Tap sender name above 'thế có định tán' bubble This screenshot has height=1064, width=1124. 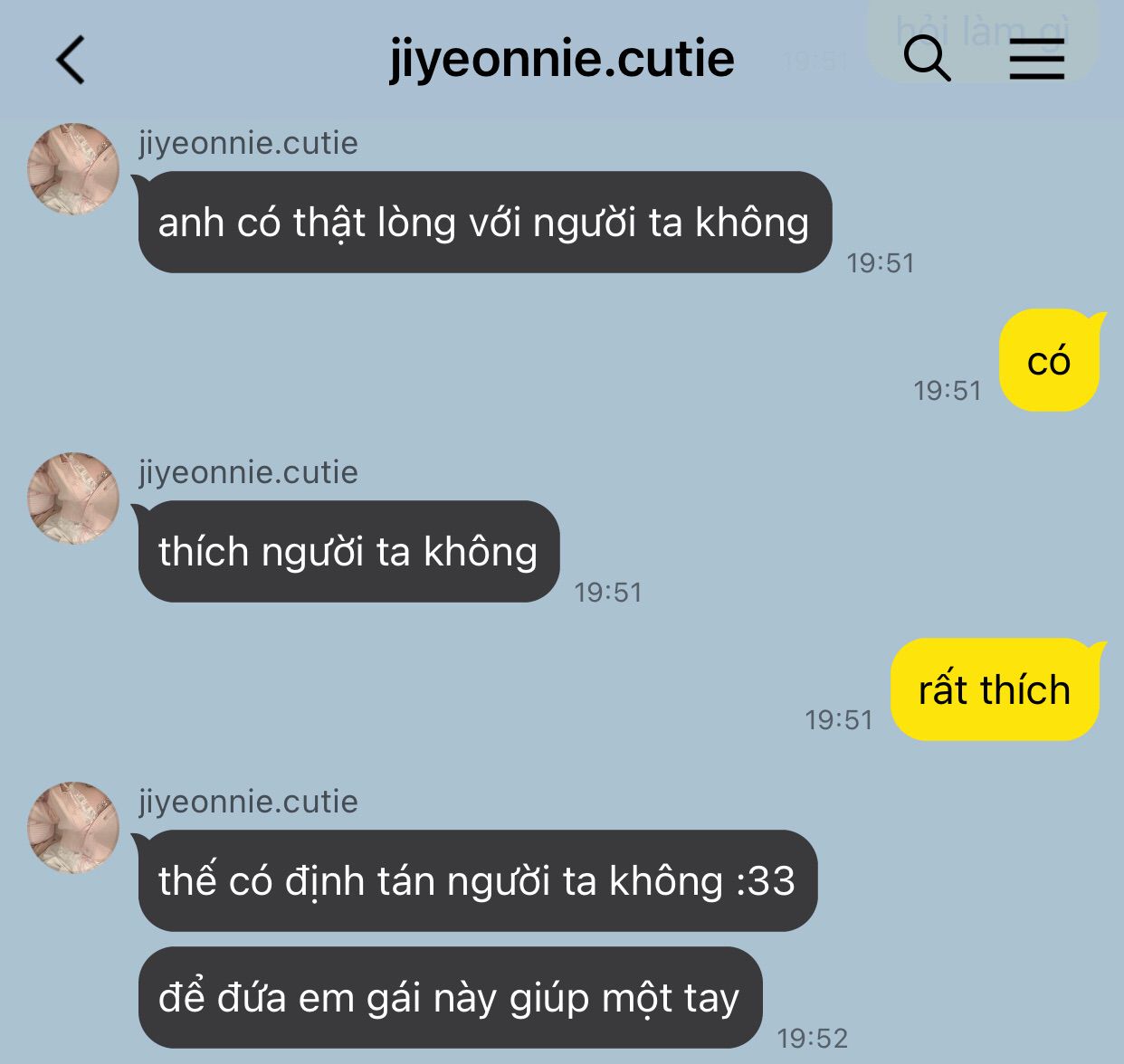248,802
